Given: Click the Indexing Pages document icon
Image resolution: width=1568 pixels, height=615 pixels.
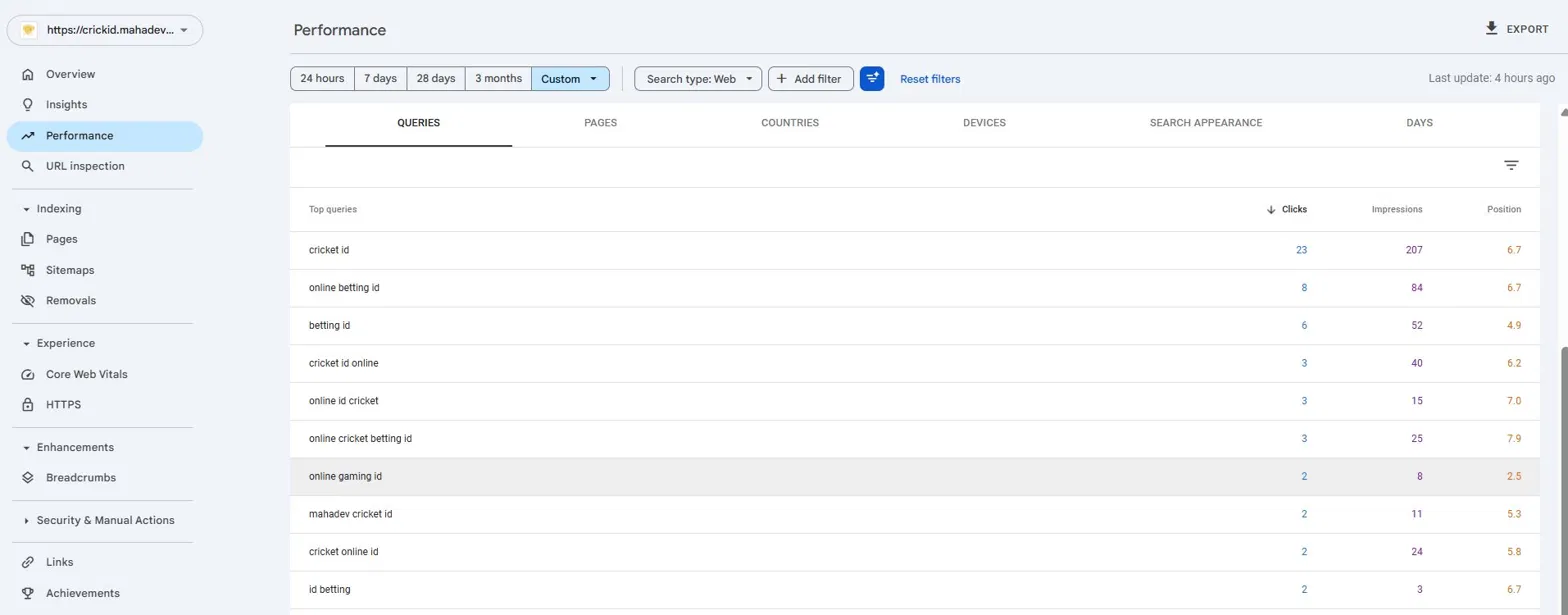Looking at the screenshot, I should point(27,239).
